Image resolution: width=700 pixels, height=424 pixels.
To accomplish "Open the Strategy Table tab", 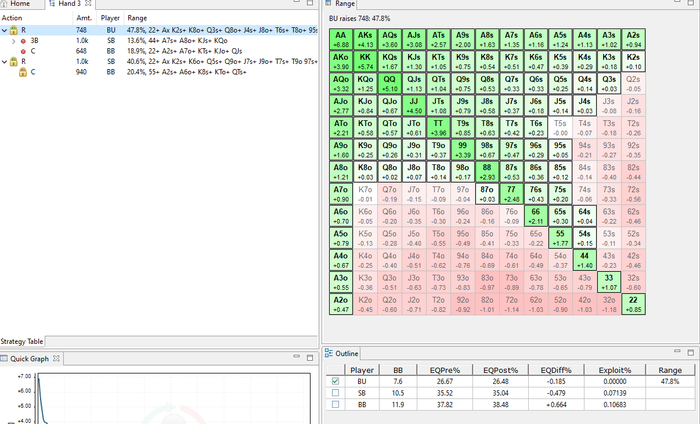I will pyautogui.click(x=22, y=341).
